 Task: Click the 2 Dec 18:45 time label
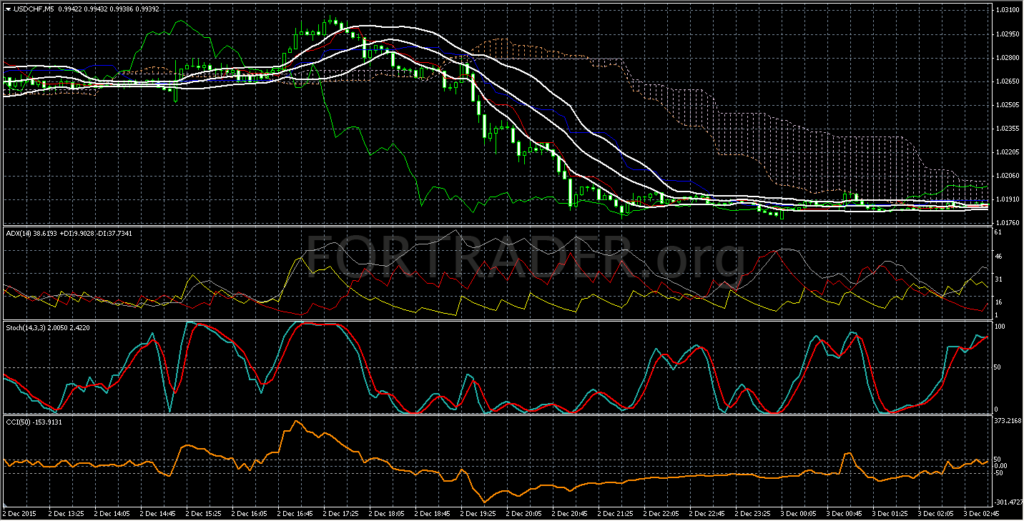(434, 514)
